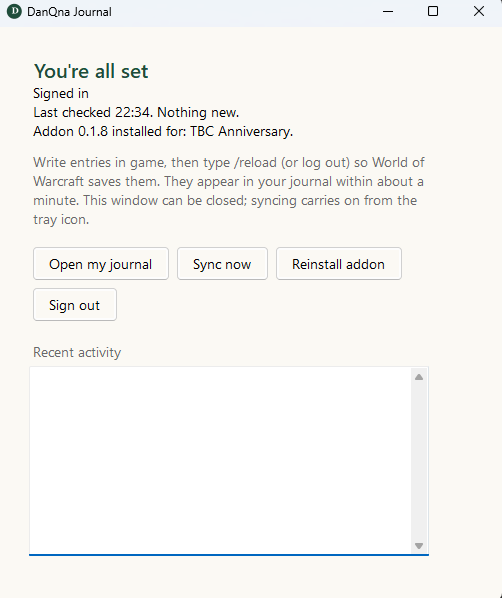Click the 'Write entries in game' instructions paragraph
The height and width of the screenshot is (598, 502).
pos(229,191)
